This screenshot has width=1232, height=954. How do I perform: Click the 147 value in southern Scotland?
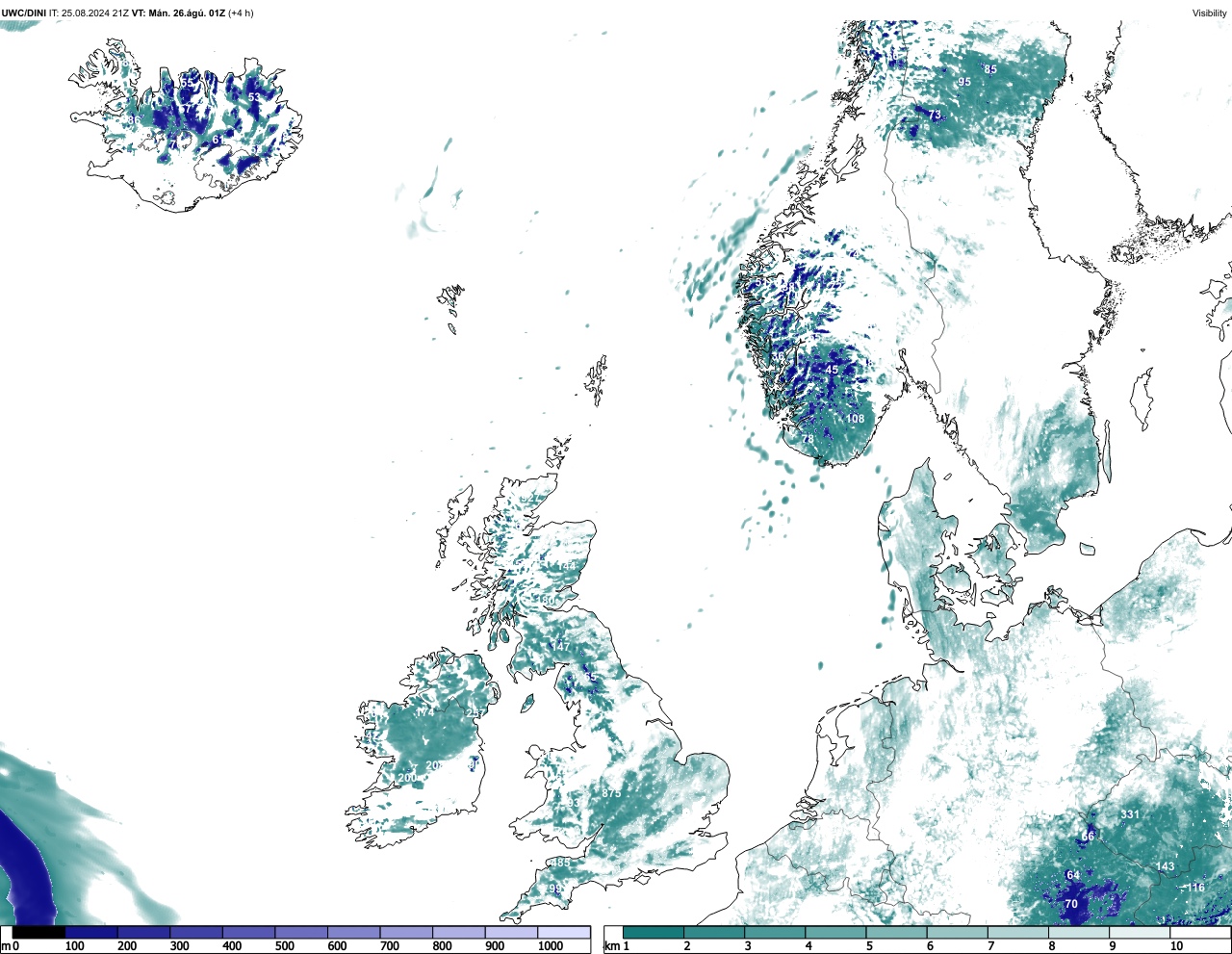pos(561,647)
